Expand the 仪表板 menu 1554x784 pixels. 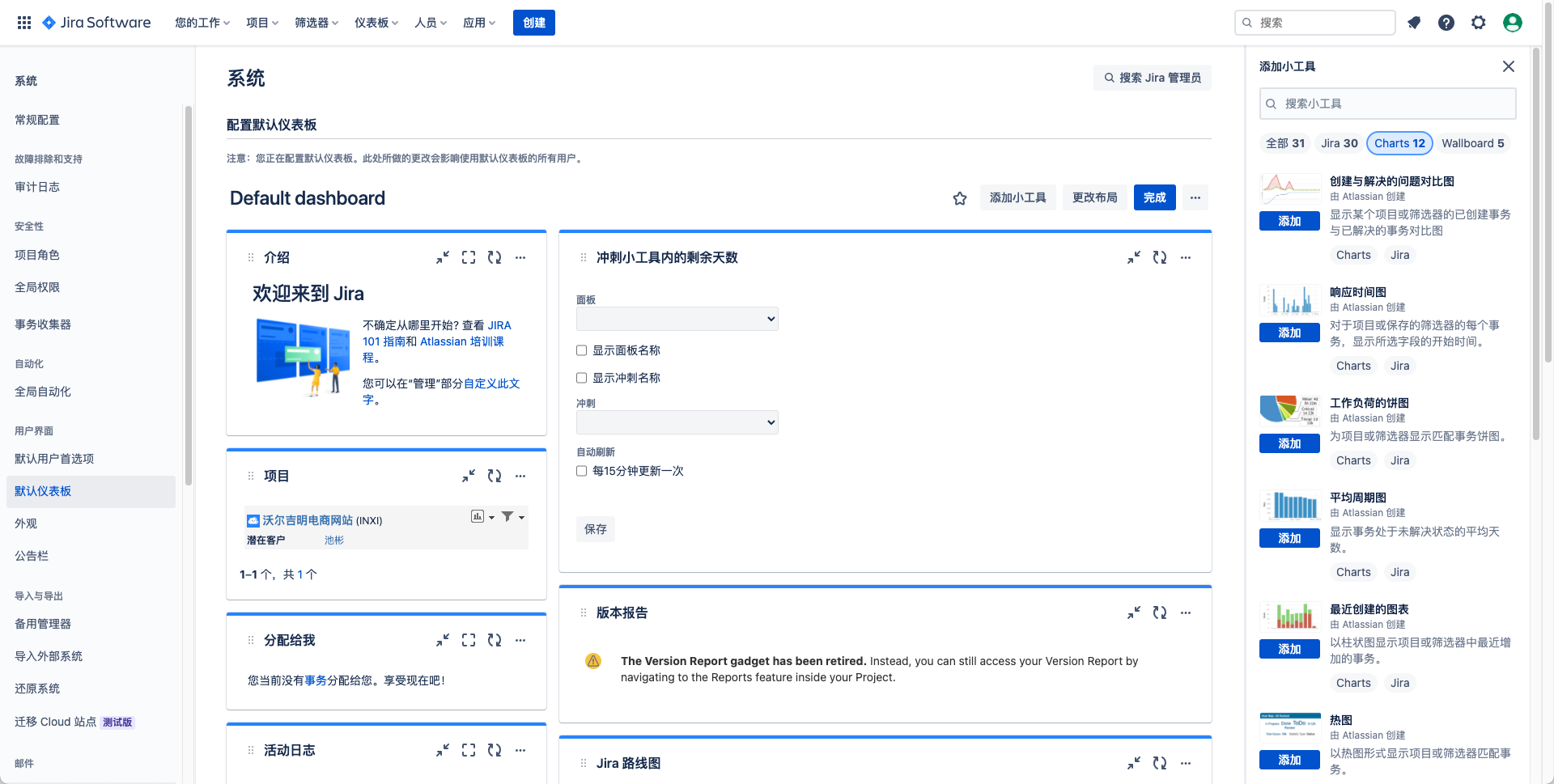[376, 23]
